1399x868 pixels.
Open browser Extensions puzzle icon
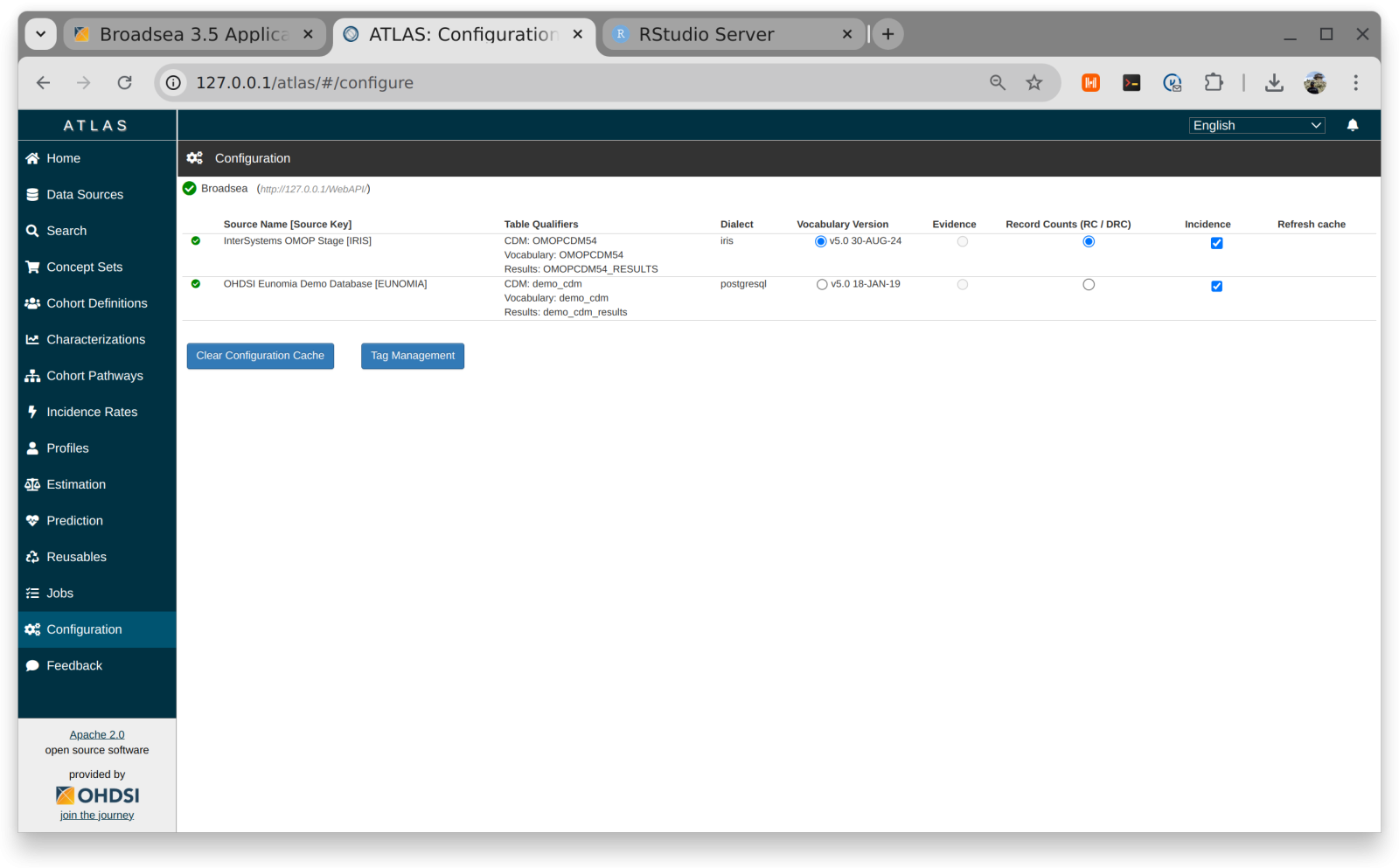[1213, 82]
